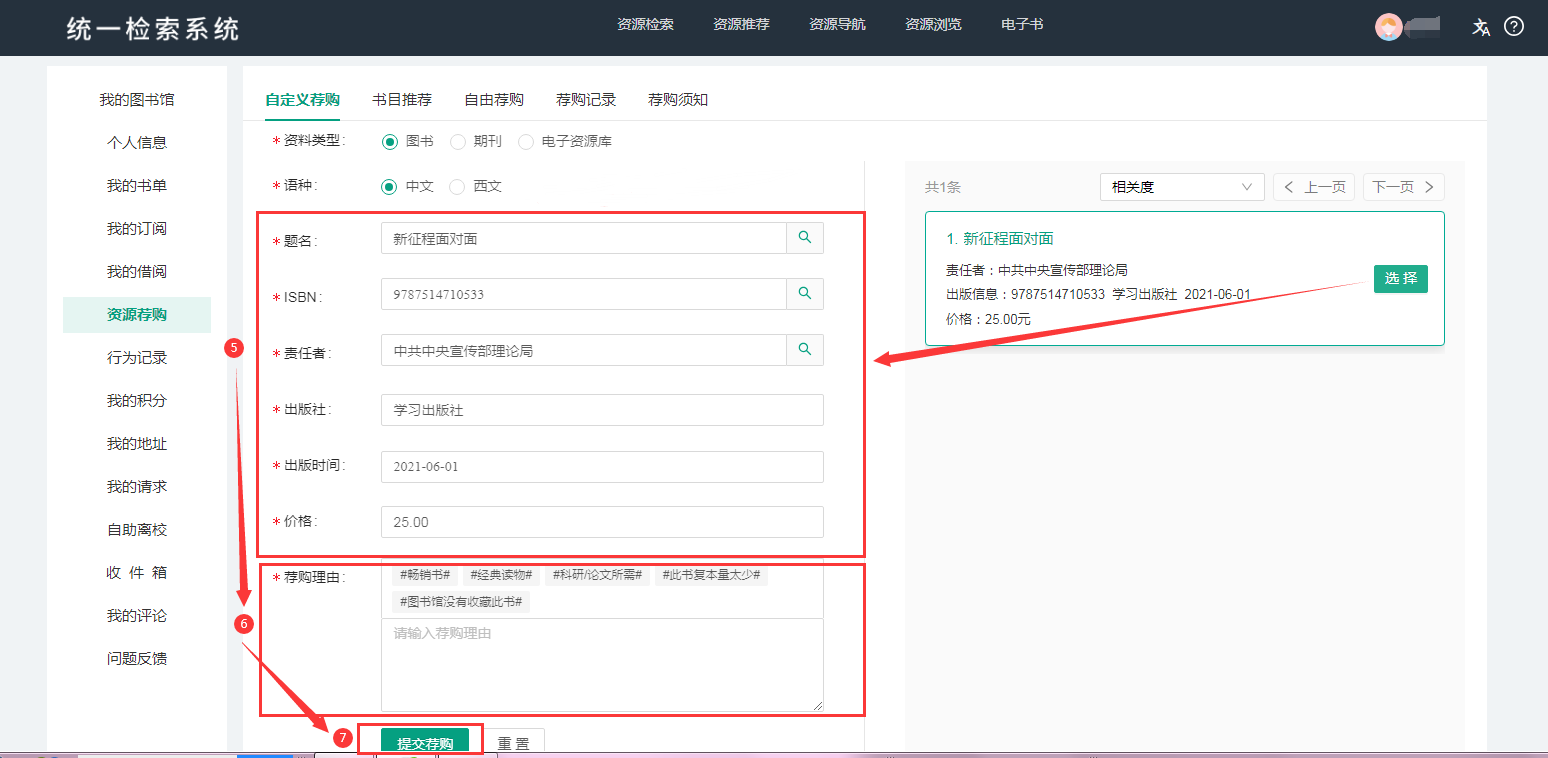Switch to the 书目推荐 tab
Image resolution: width=1548 pixels, height=758 pixels.
(x=404, y=99)
